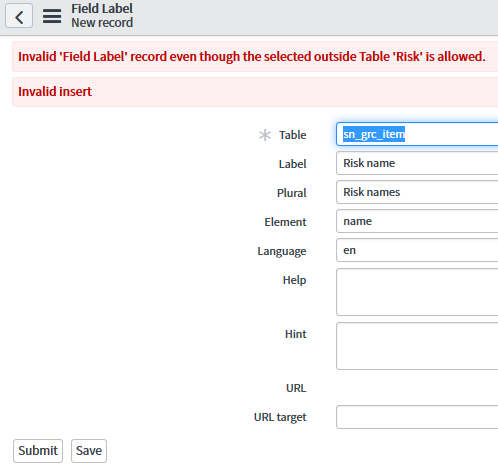Click the Hint field label text
498x475 pixels.
pyautogui.click(x=296, y=334)
